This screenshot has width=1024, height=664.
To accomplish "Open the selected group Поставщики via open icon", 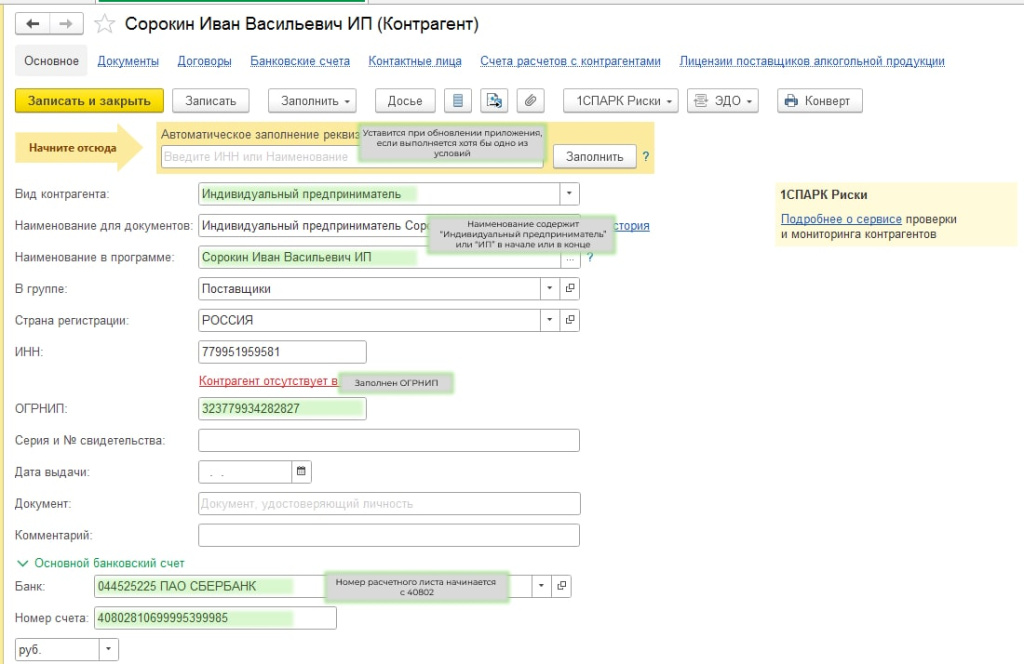I will click(569, 289).
